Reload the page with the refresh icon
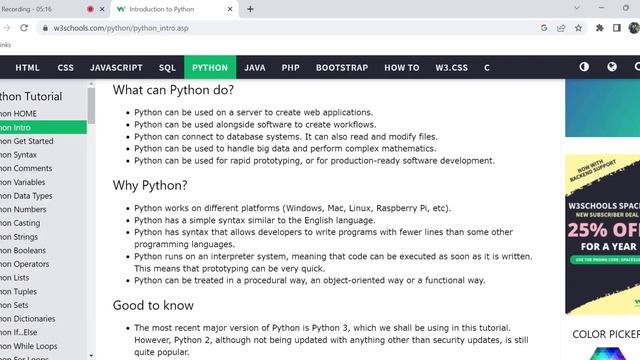Viewport: 640px width, 360px height. [x=24, y=28]
